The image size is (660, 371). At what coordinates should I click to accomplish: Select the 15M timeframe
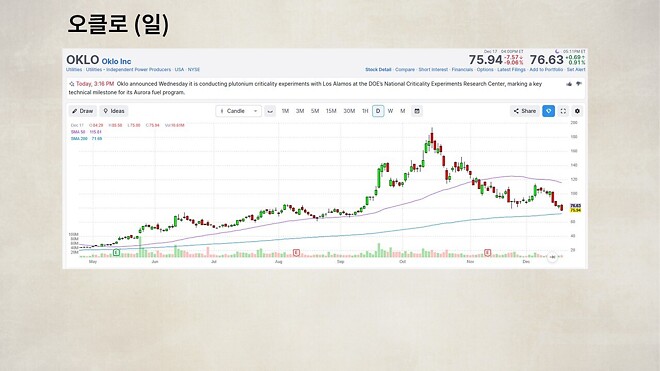click(331, 111)
